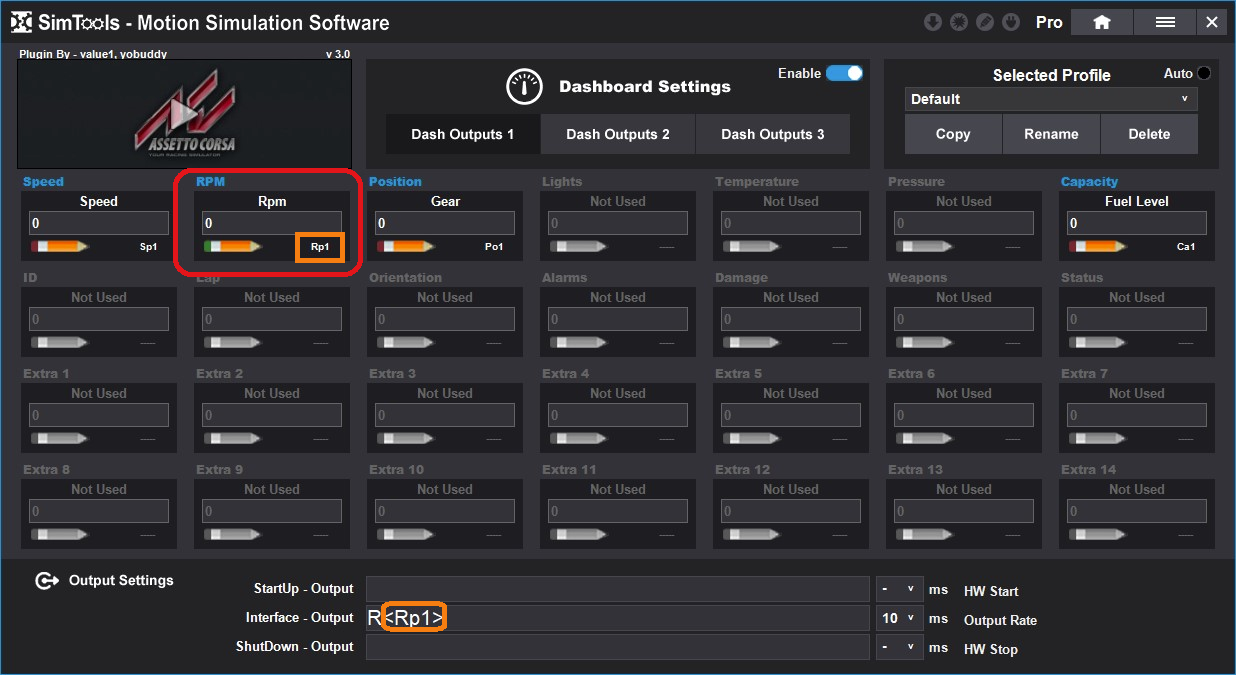Open the hamburger menu icon
1236x675 pixels.
coord(1165,22)
